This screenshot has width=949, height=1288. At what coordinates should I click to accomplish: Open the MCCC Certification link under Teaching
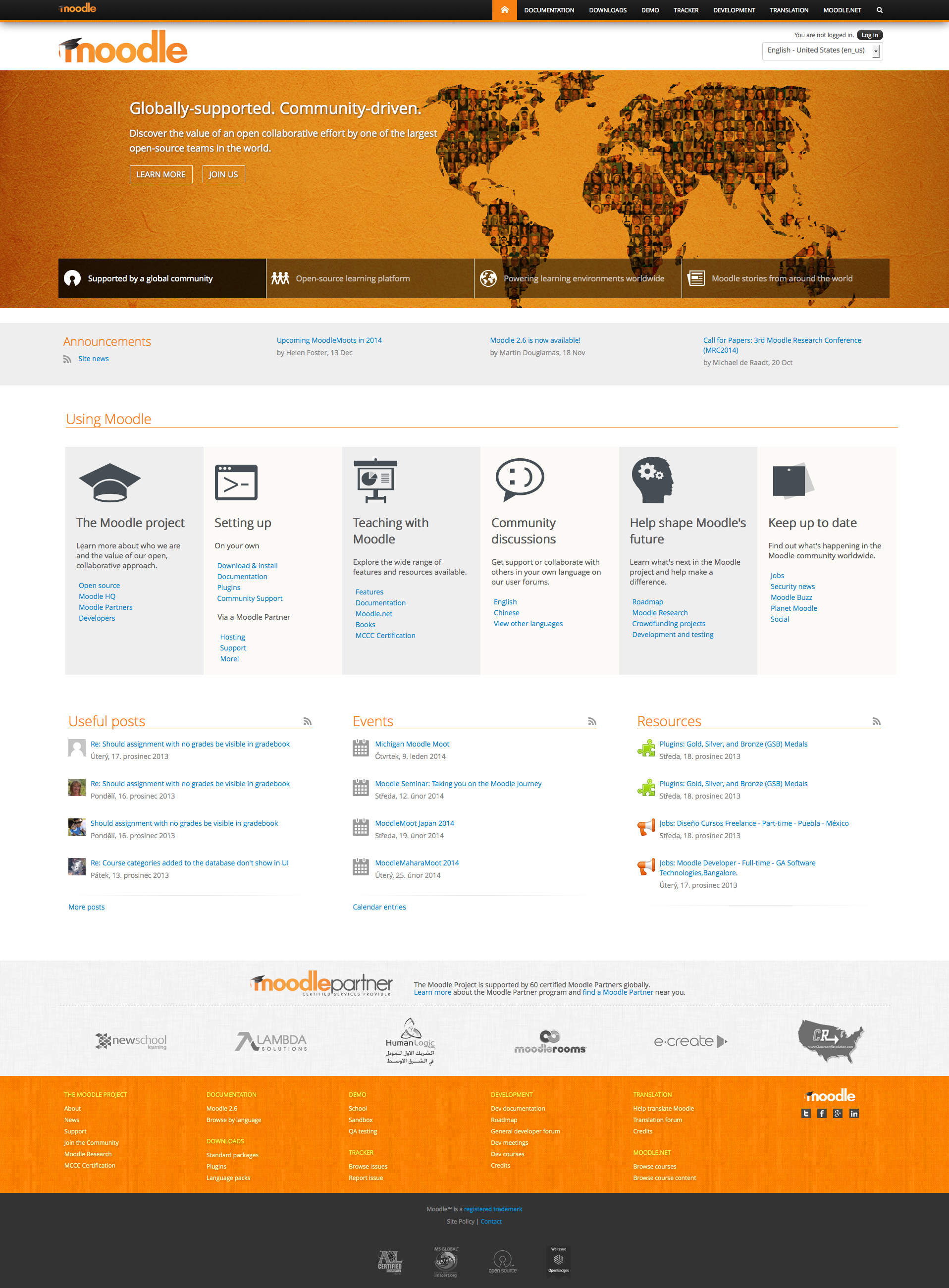click(385, 636)
